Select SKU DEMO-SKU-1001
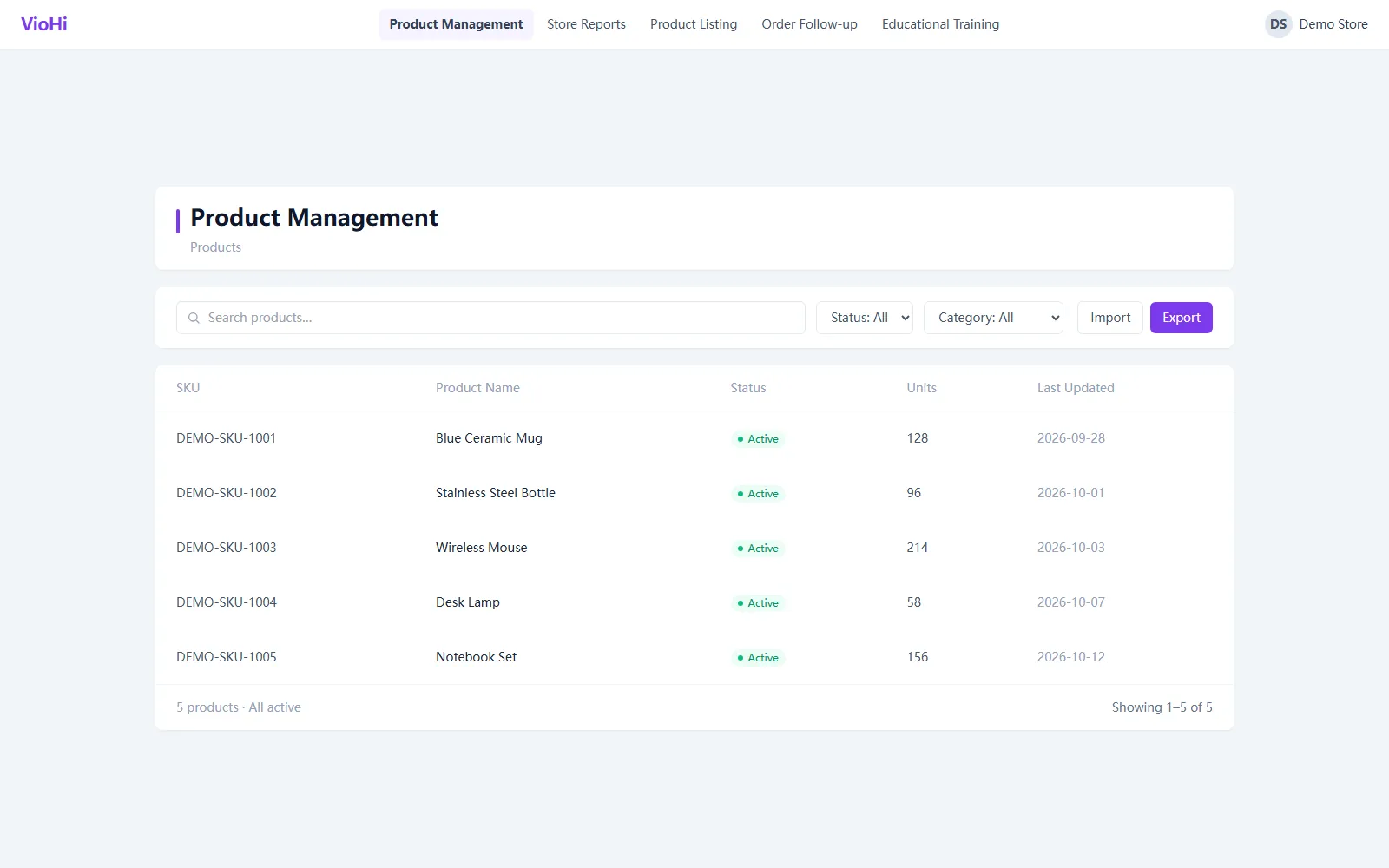Screen dimensions: 1389x868 (x=226, y=438)
